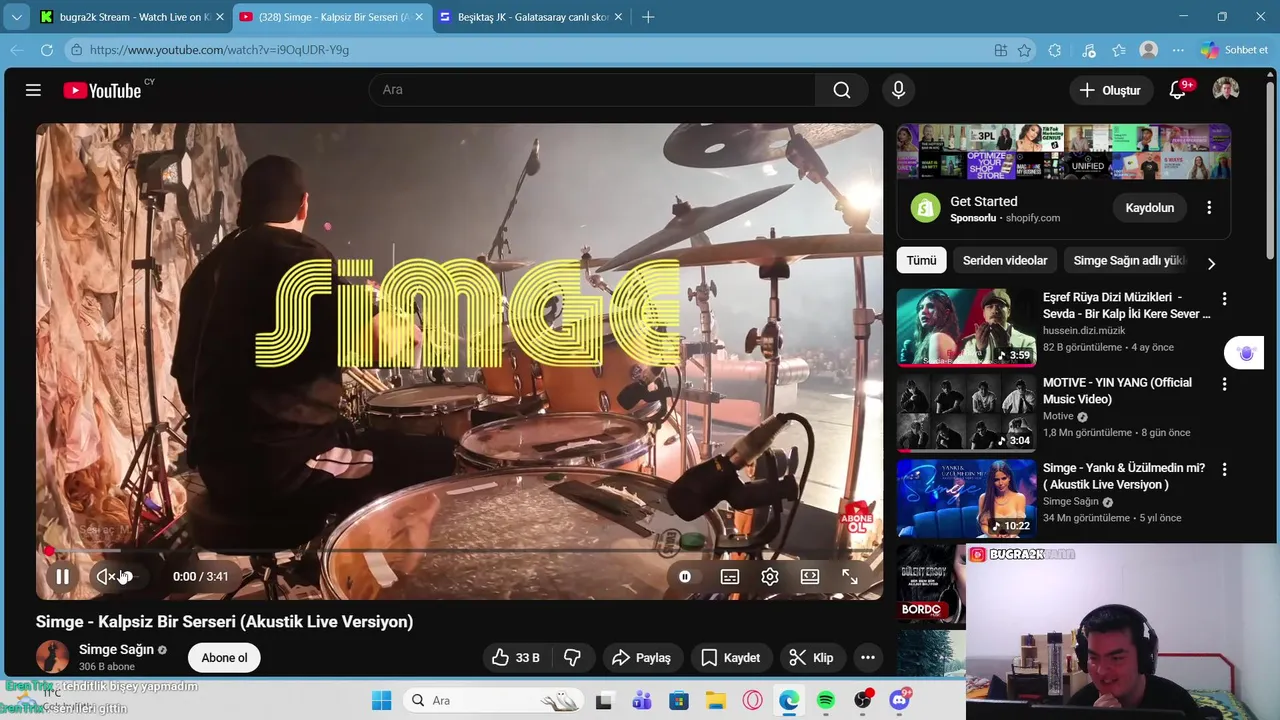Like the video with 33 B likes

pos(516,658)
